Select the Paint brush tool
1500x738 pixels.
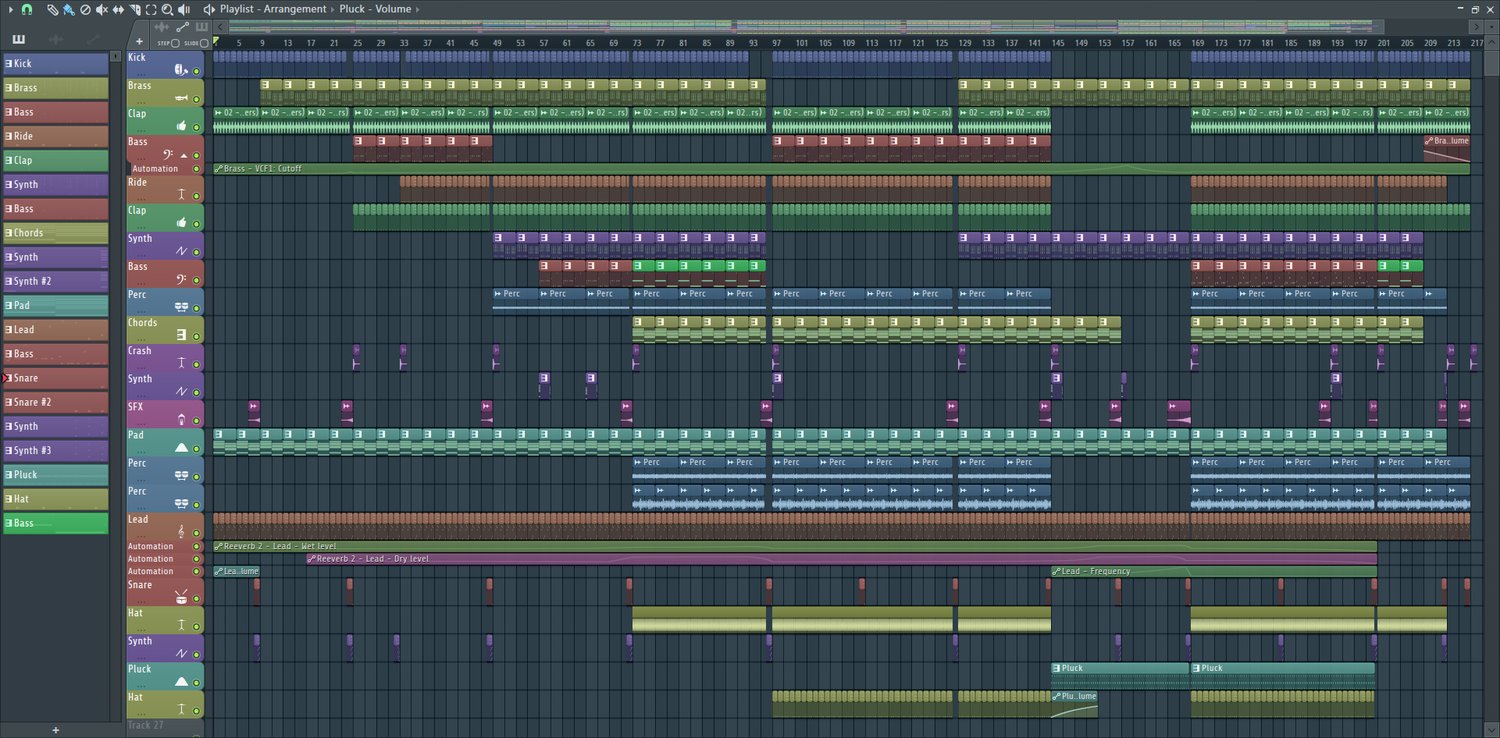pos(68,9)
